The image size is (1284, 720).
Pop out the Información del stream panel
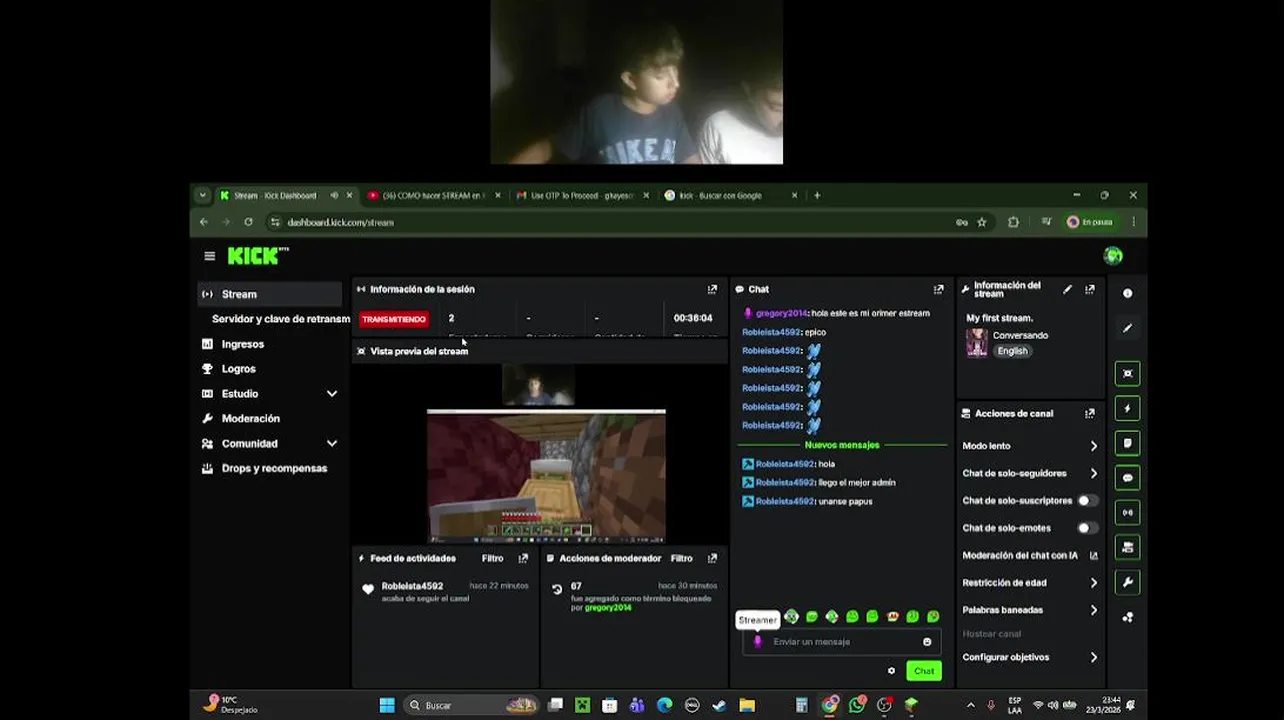pyautogui.click(x=1089, y=289)
